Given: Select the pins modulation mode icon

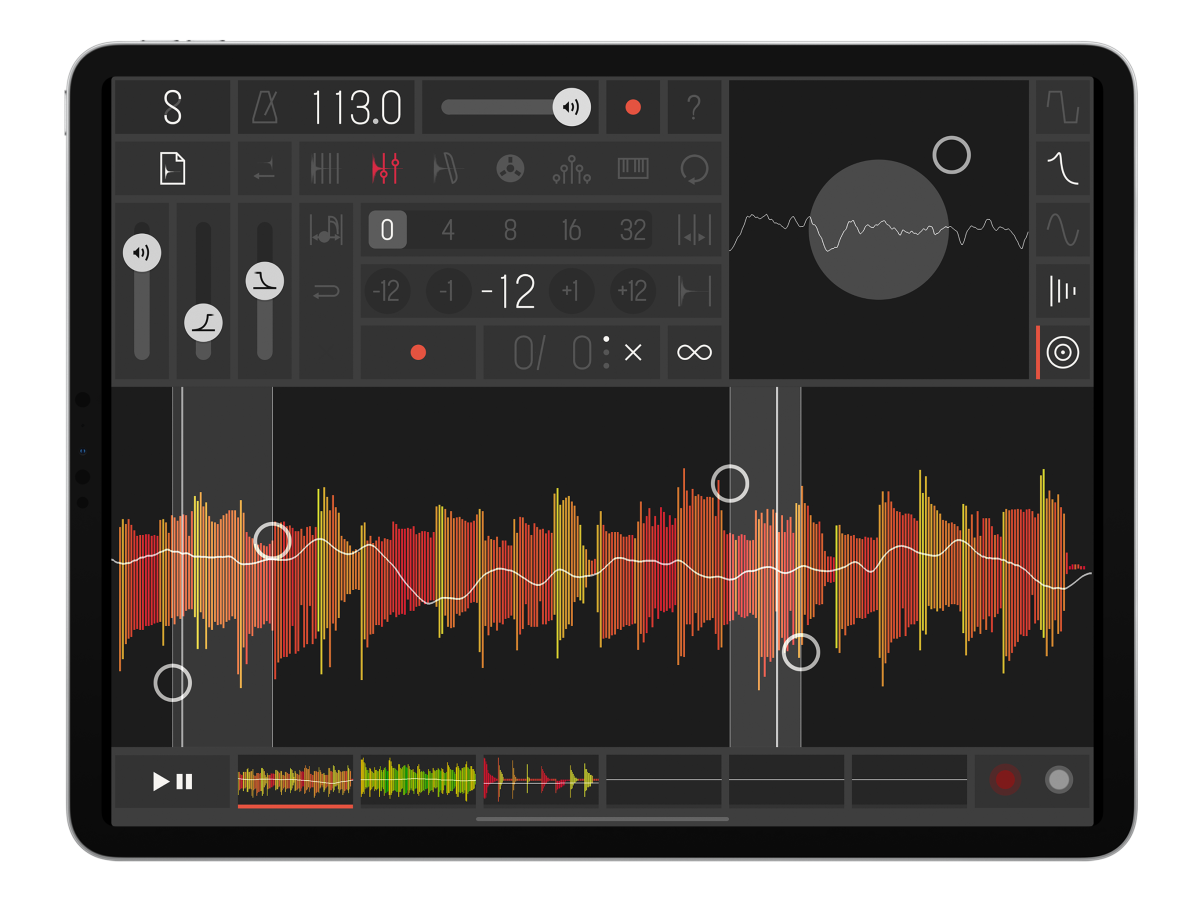Looking at the screenshot, I should point(570,168).
